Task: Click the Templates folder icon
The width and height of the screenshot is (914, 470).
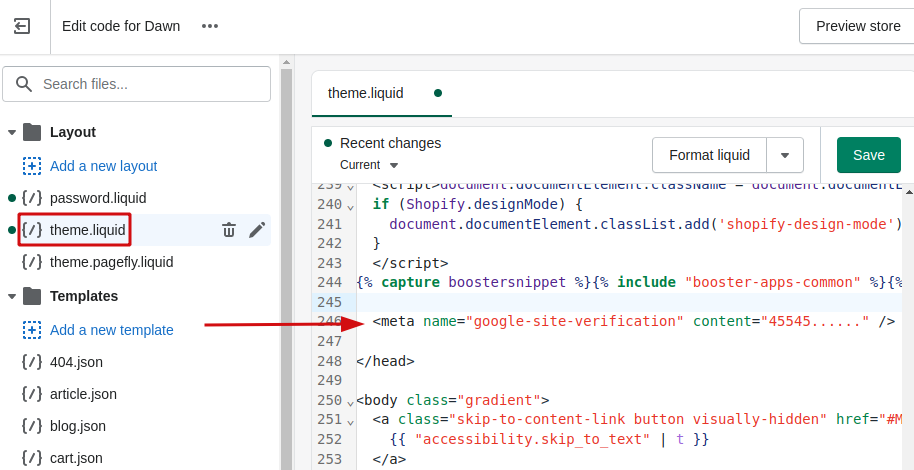Action: 32,296
